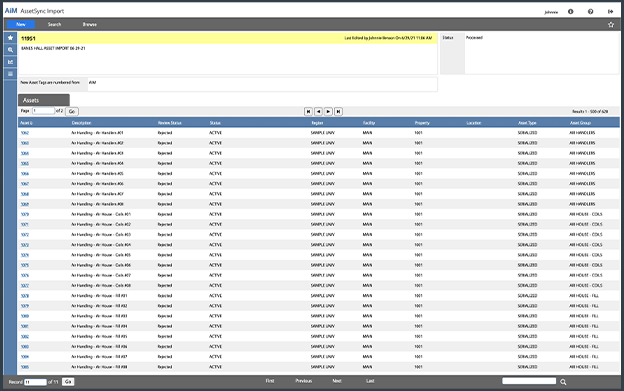The height and width of the screenshot is (391, 624).
Task: Click the Status value Processed
Action: (x=474, y=37)
